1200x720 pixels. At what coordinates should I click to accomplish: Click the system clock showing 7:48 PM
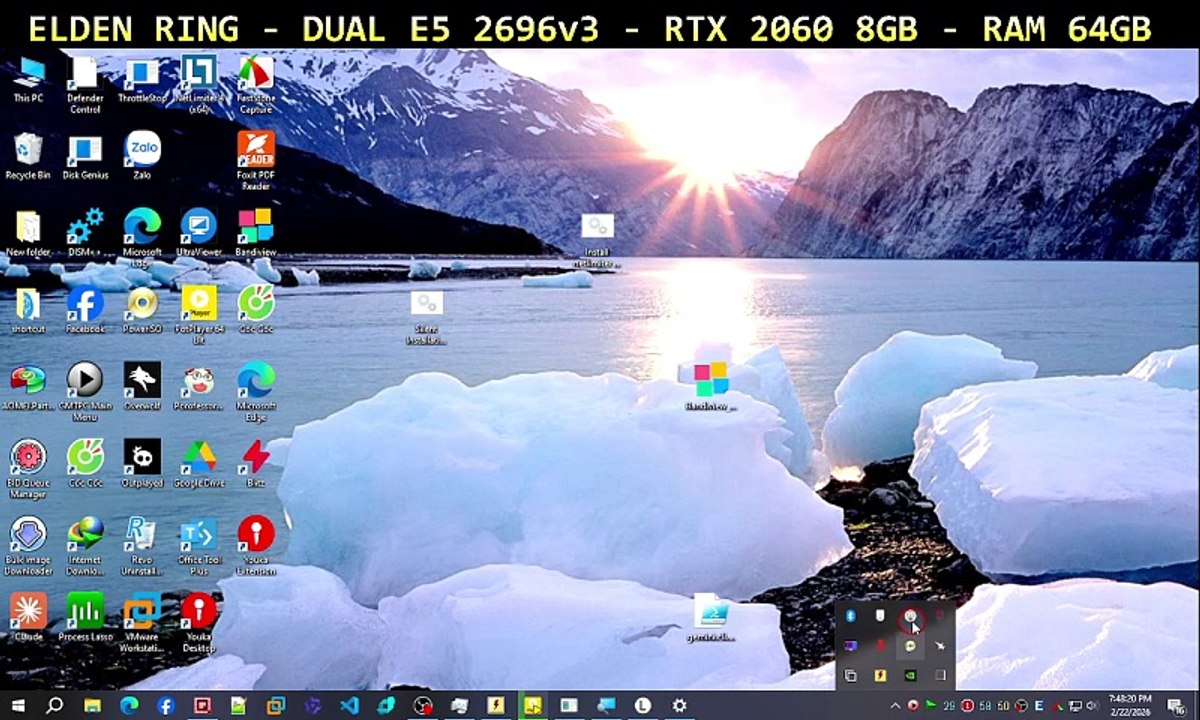pyautogui.click(x=1130, y=705)
